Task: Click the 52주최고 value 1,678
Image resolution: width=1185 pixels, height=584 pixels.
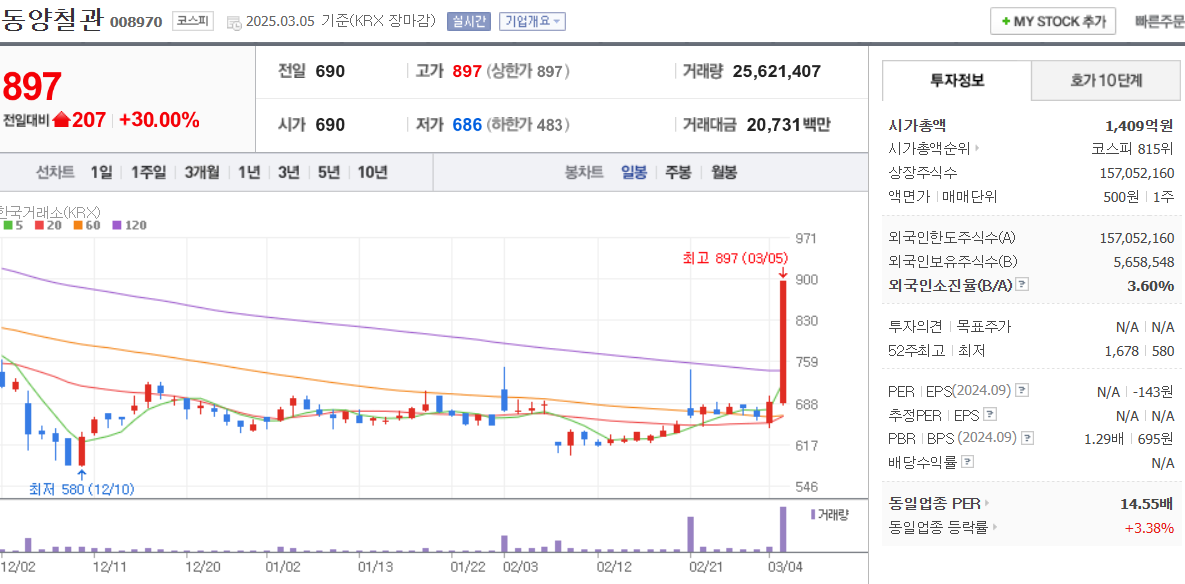Action: click(1121, 351)
